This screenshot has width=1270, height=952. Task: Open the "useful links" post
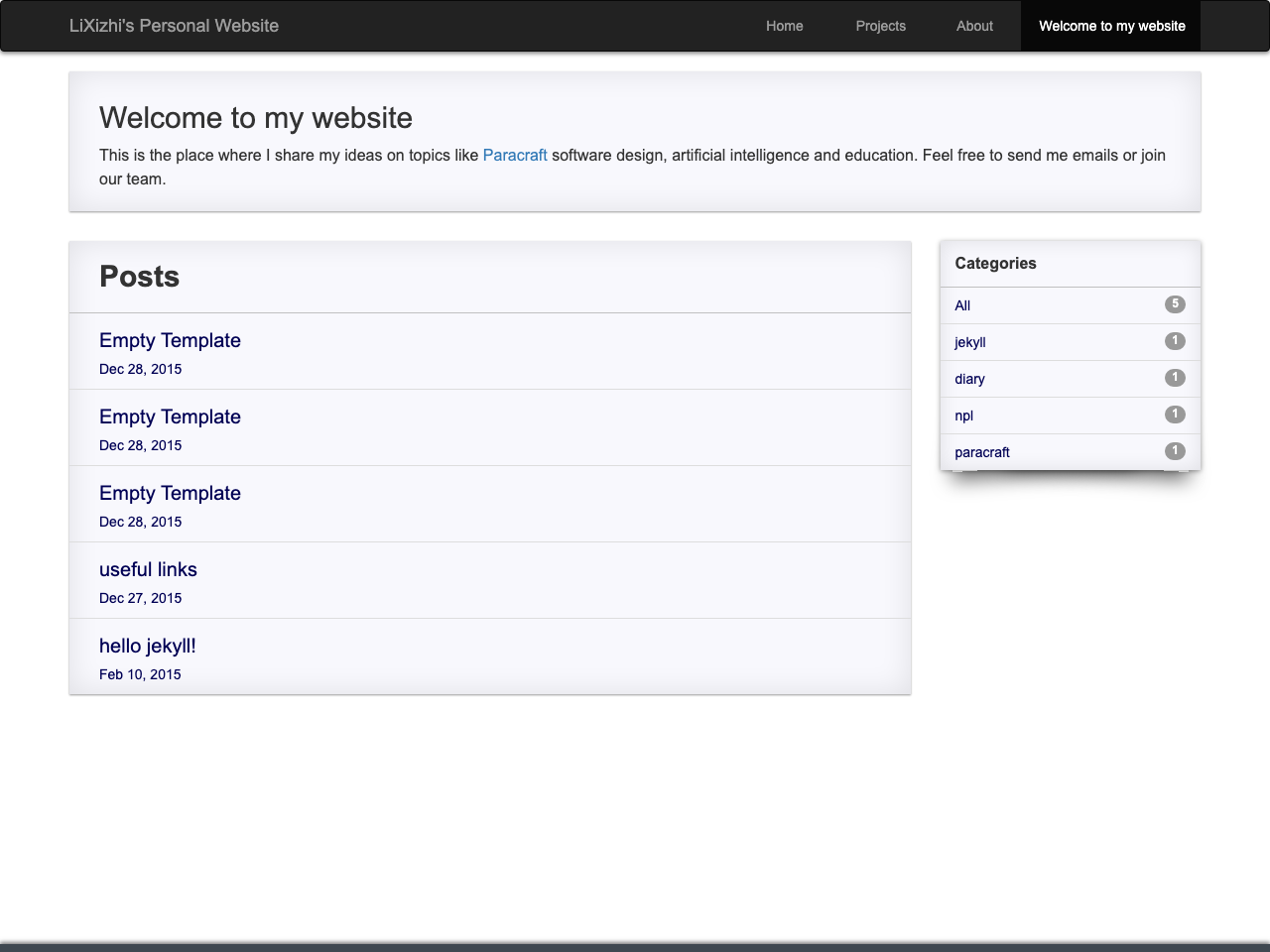(147, 569)
